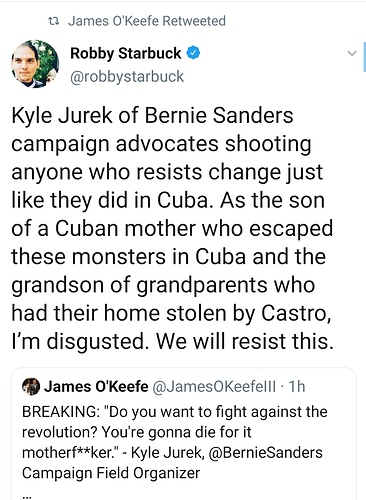
Task: Click the scrollbar at the right edge
Action: click(x=364, y=57)
